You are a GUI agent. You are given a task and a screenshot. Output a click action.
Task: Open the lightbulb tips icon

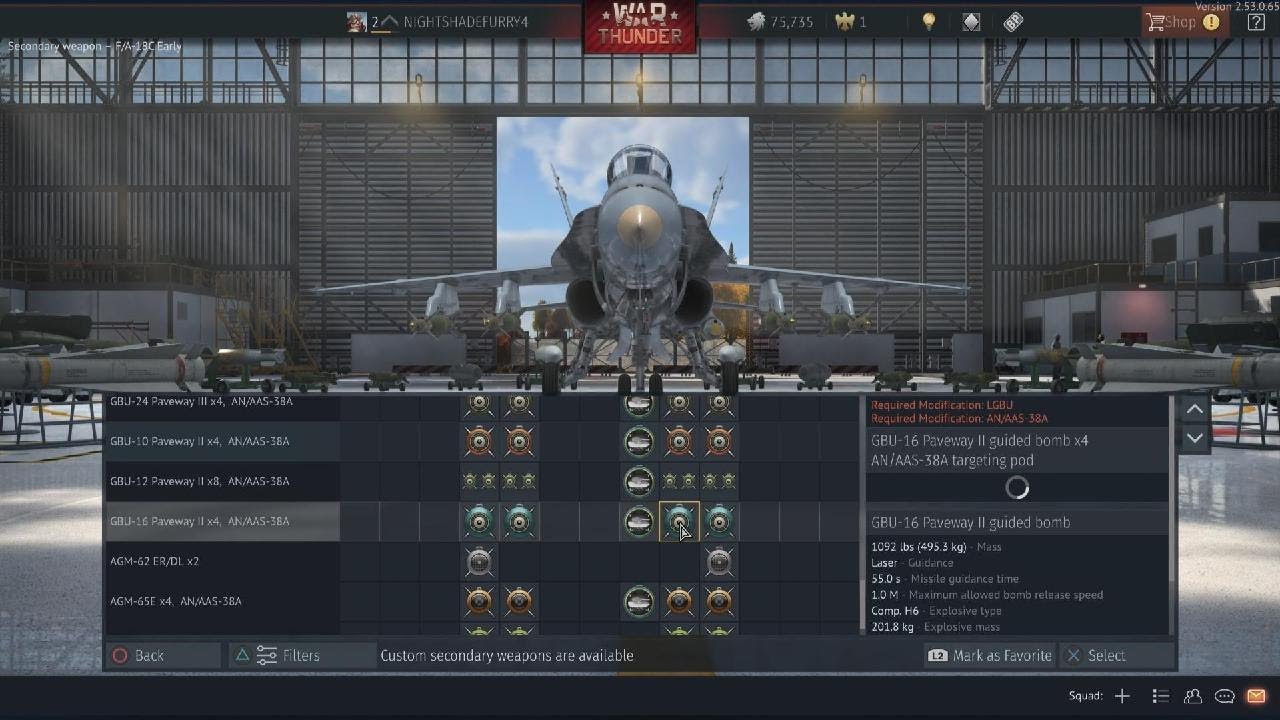(x=929, y=22)
